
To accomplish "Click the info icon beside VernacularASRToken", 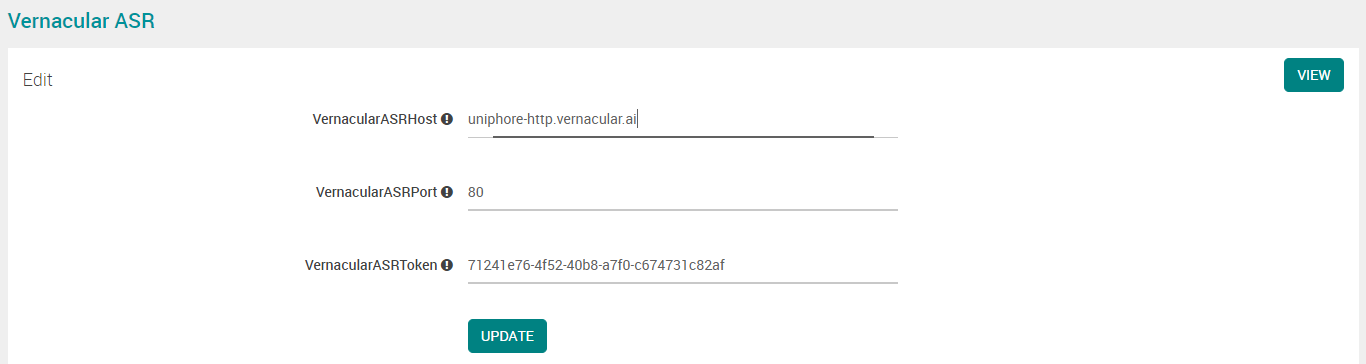I will coord(447,265).
